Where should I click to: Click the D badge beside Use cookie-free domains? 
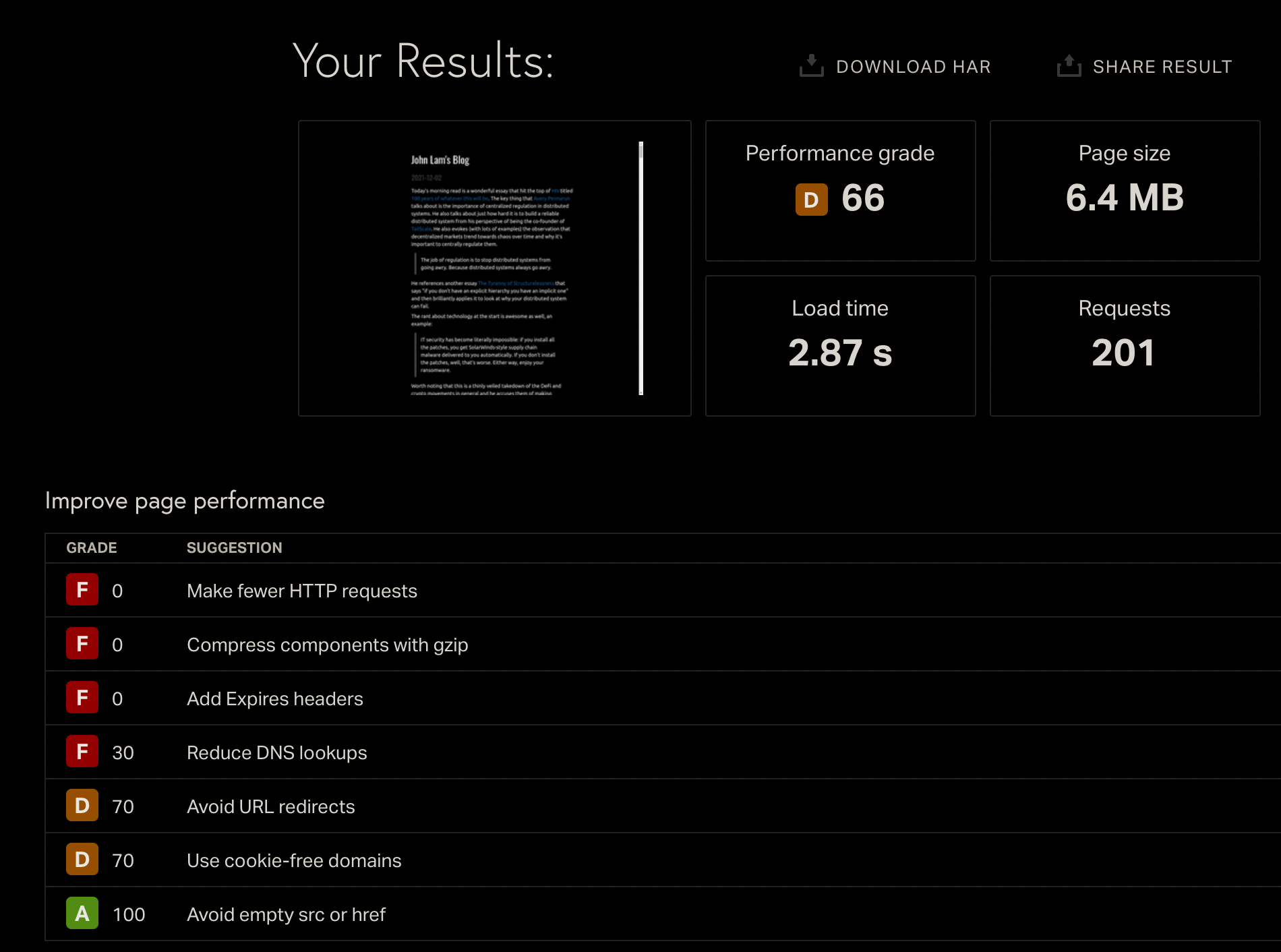pyautogui.click(x=82, y=860)
